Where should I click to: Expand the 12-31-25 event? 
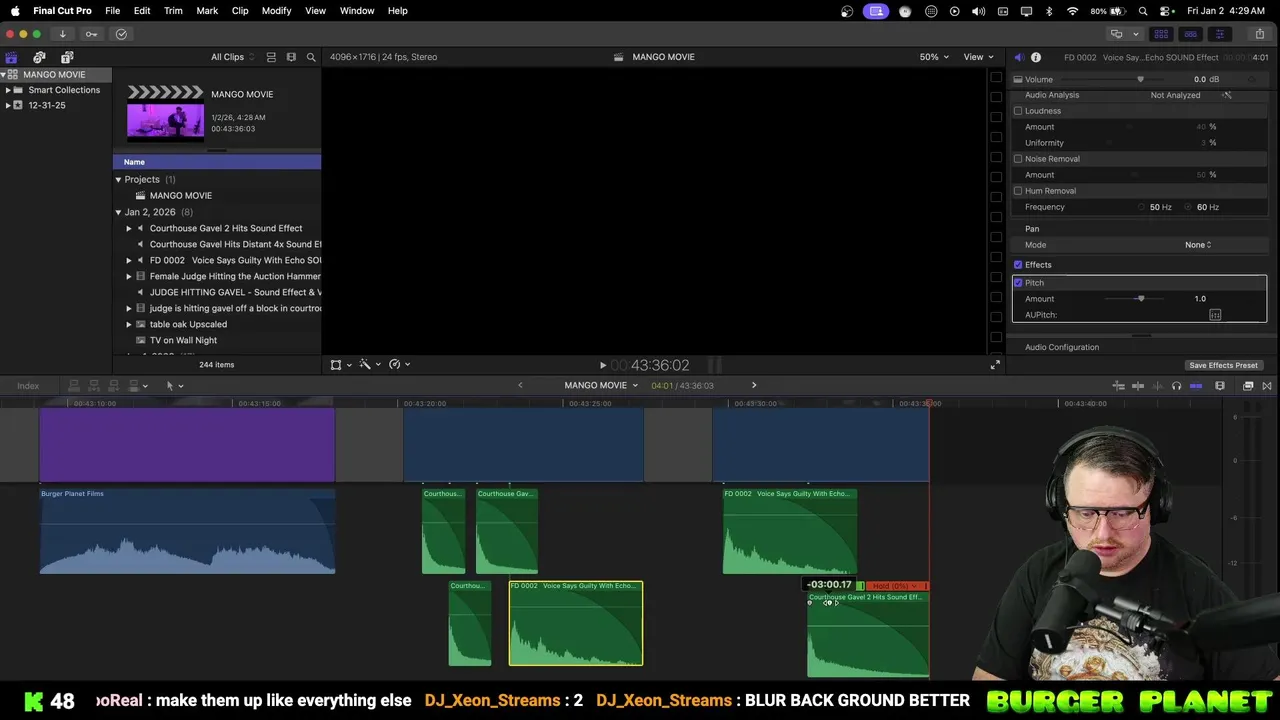[x=8, y=105]
